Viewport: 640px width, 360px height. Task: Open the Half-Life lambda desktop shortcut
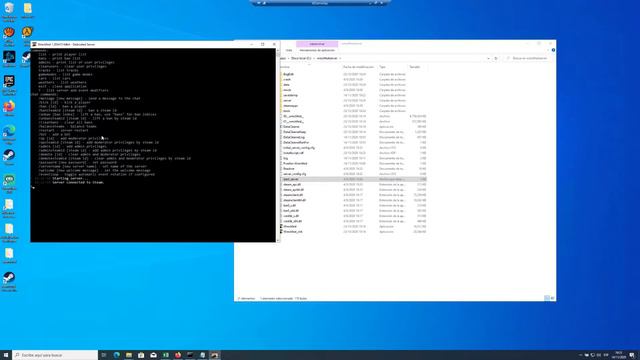coord(27,32)
